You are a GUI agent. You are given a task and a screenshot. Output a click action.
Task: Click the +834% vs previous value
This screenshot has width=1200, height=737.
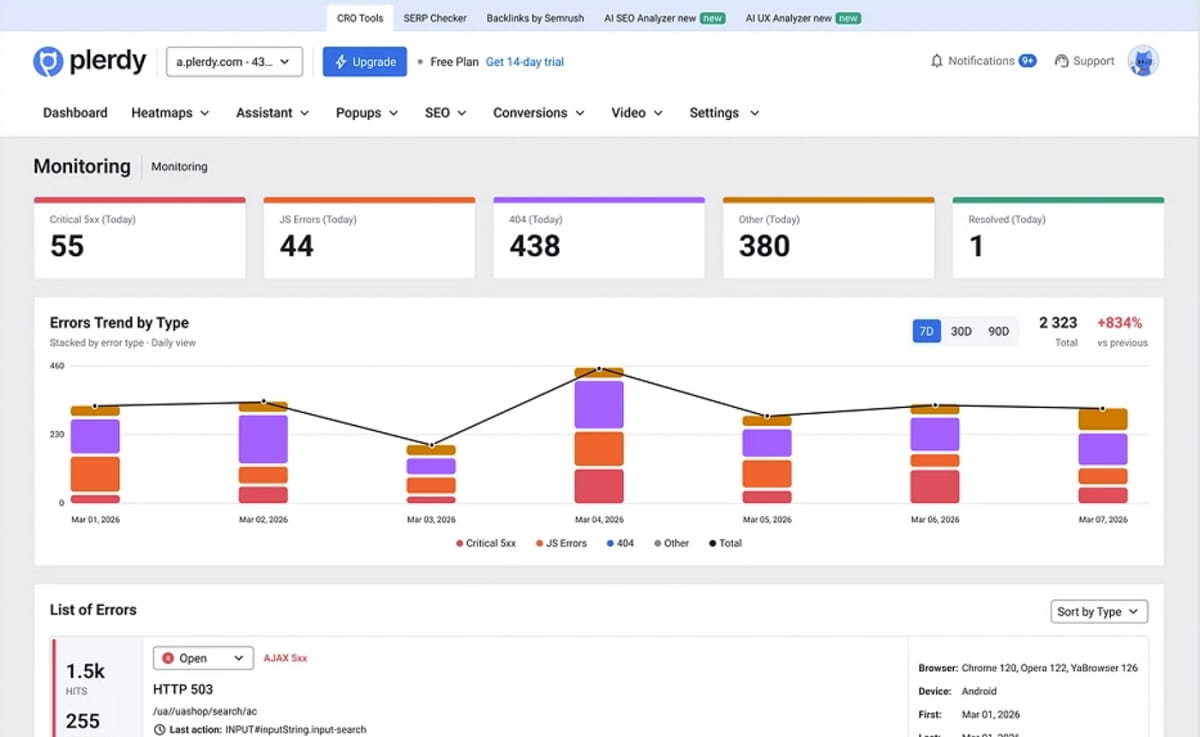1120,323
